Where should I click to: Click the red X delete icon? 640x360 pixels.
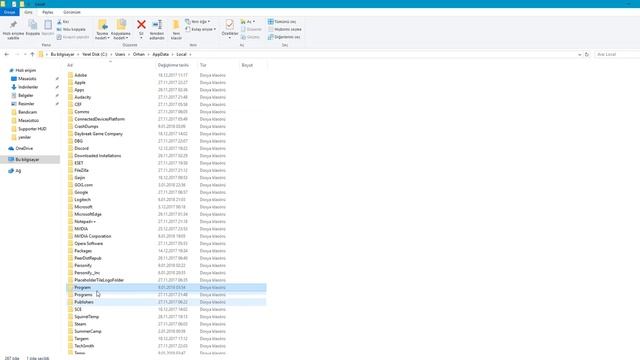pyautogui.click(x=141, y=24)
